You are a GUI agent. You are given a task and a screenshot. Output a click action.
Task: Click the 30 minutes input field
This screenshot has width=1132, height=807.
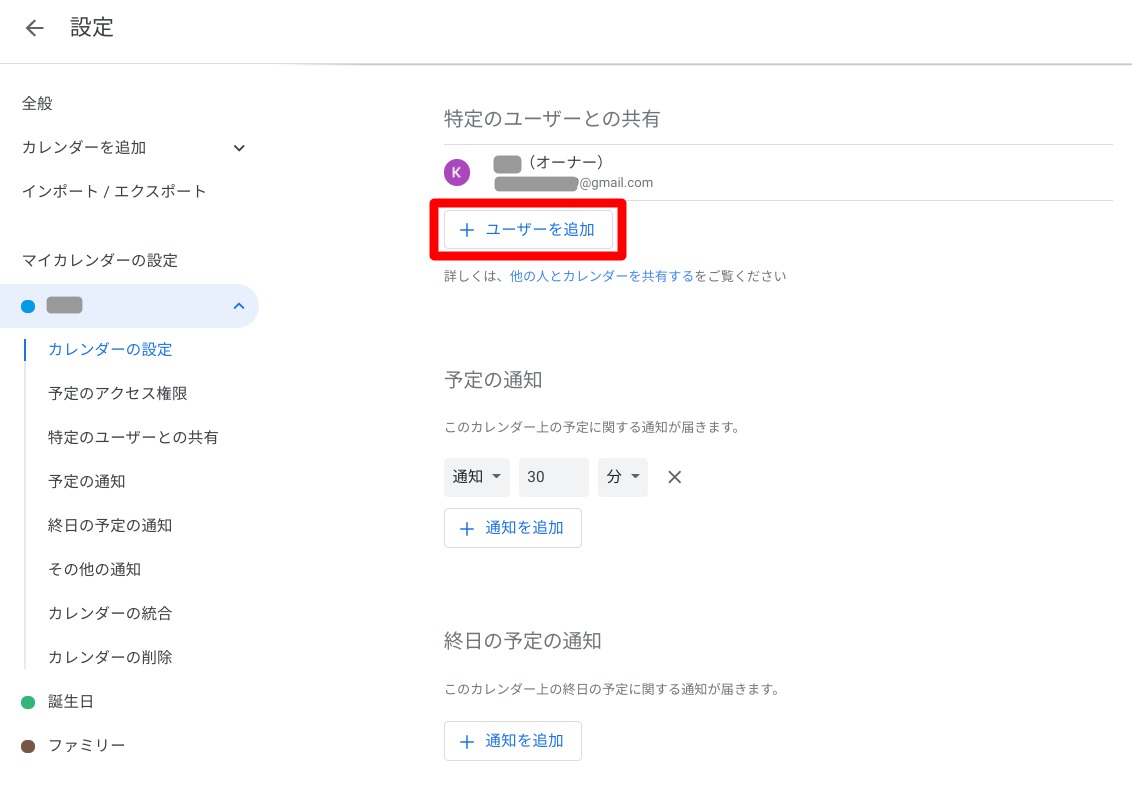pyautogui.click(x=553, y=477)
